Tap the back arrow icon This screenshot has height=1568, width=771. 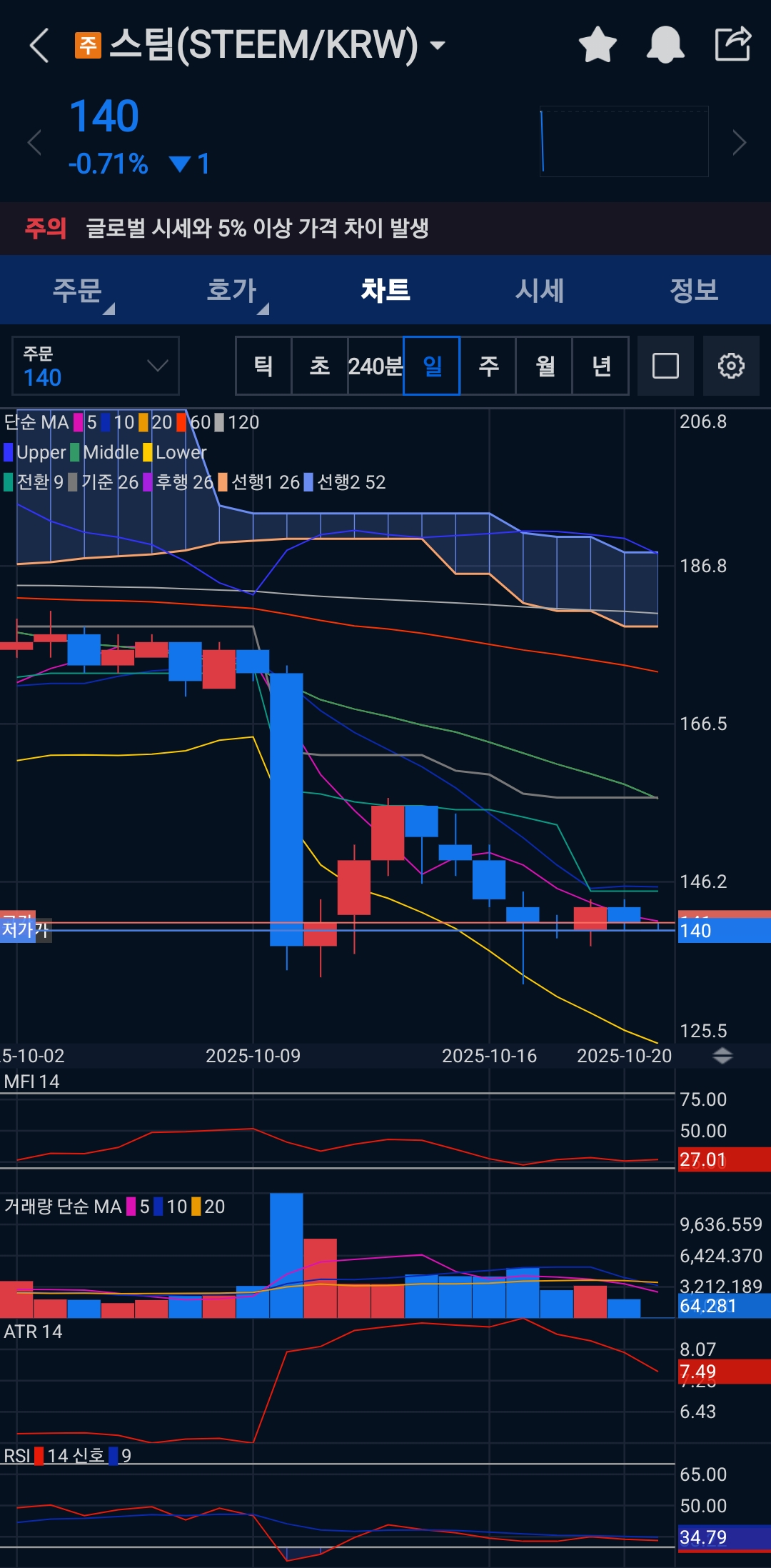pos(39,46)
